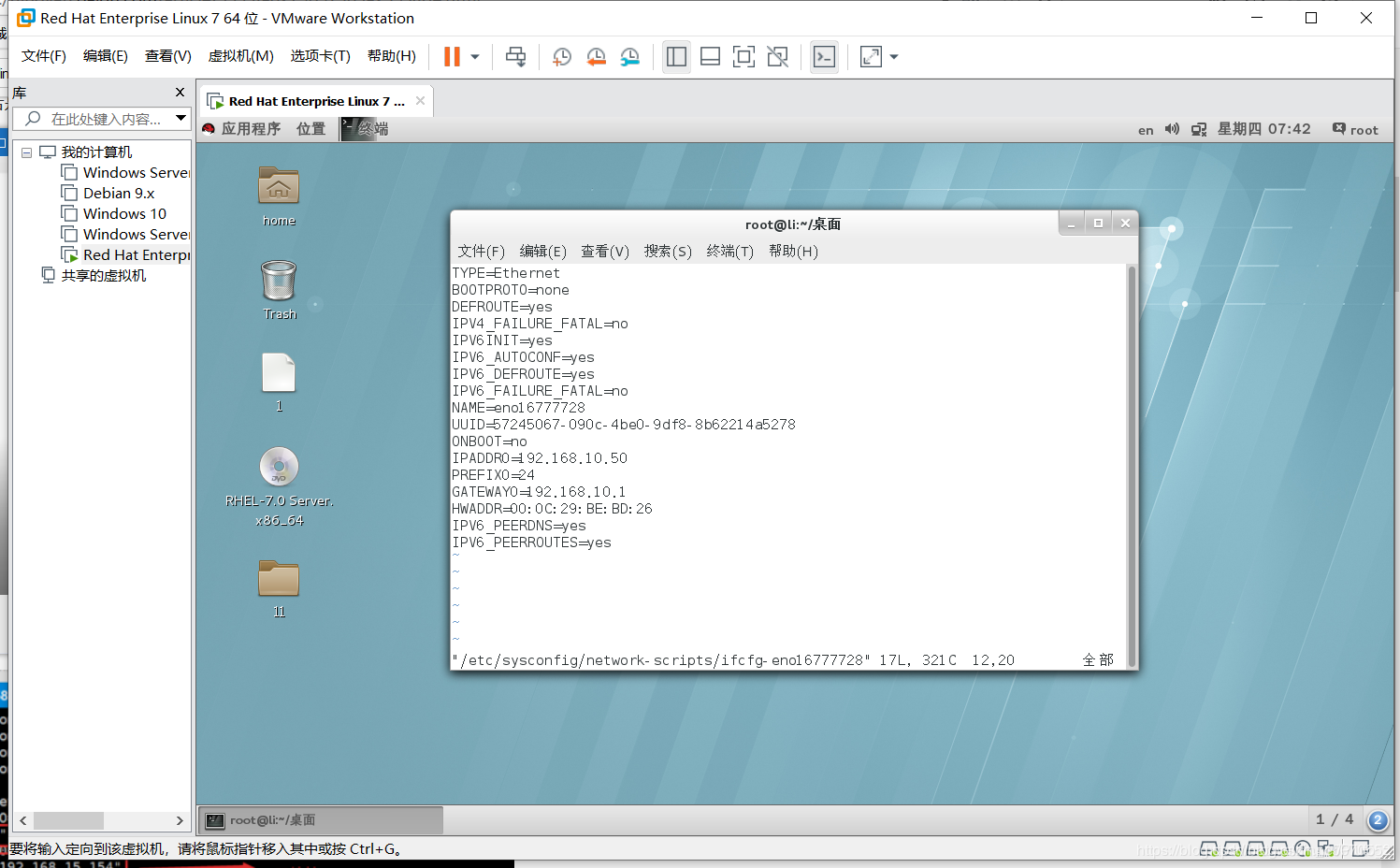Close the Red Hat Enterprise Linux tab
1400x868 pixels.
pos(421,101)
